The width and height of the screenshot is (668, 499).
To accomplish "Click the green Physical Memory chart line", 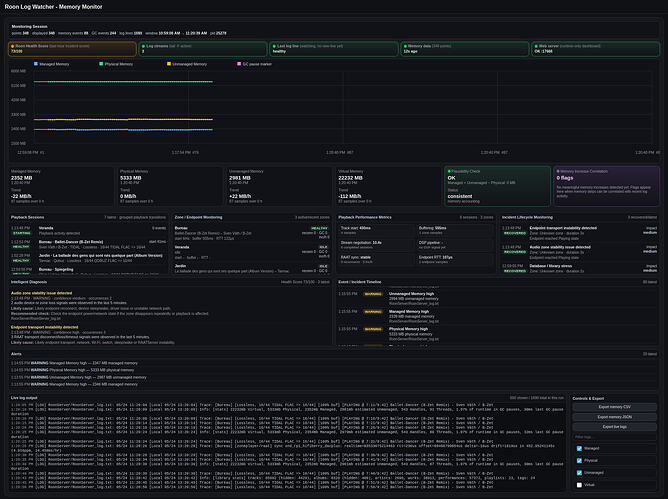I will pos(123,81).
